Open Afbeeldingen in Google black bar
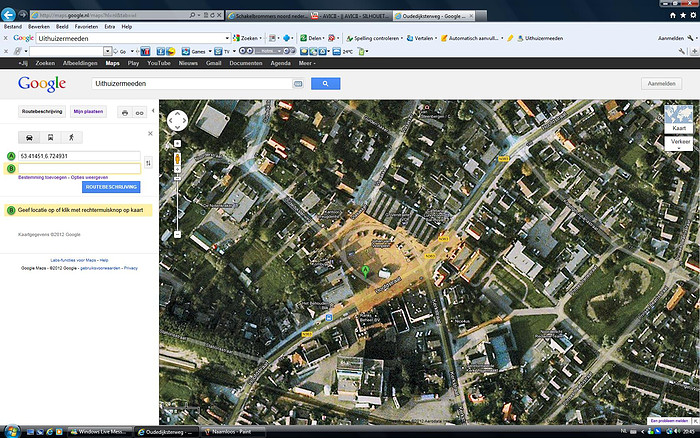 click(80, 63)
